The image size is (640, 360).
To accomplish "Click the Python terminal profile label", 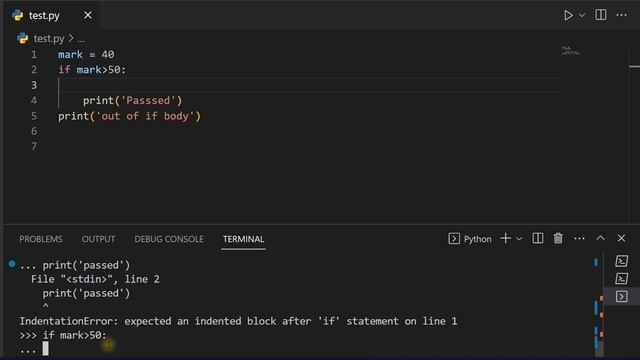I will pos(477,239).
